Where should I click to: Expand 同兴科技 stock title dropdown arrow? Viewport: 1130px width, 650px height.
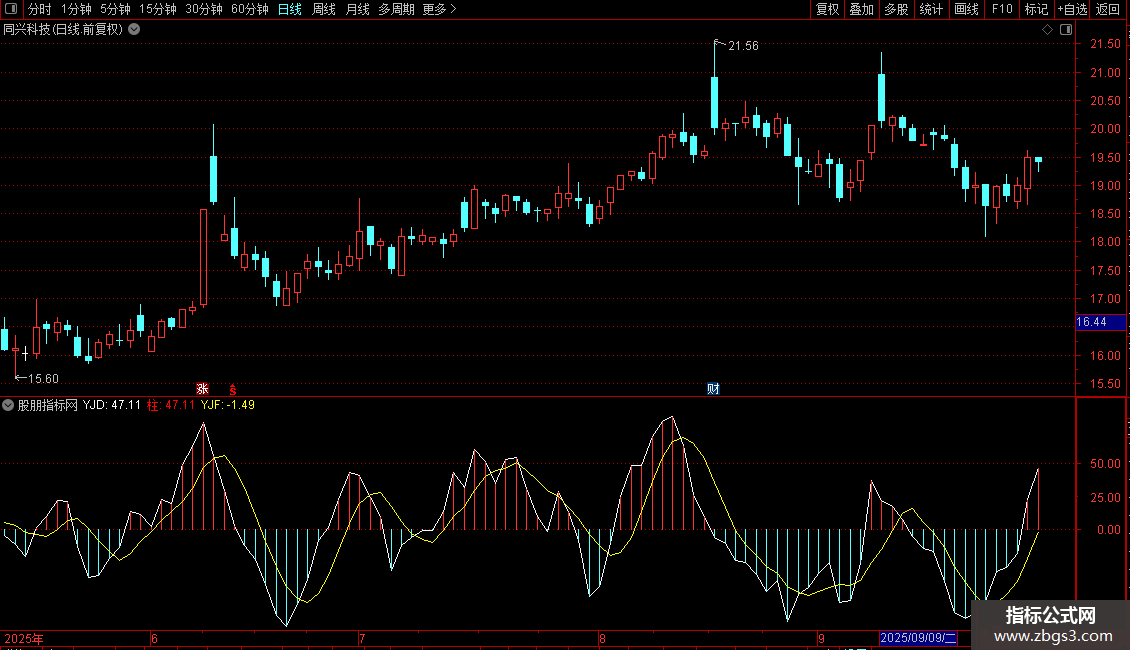[134, 29]
